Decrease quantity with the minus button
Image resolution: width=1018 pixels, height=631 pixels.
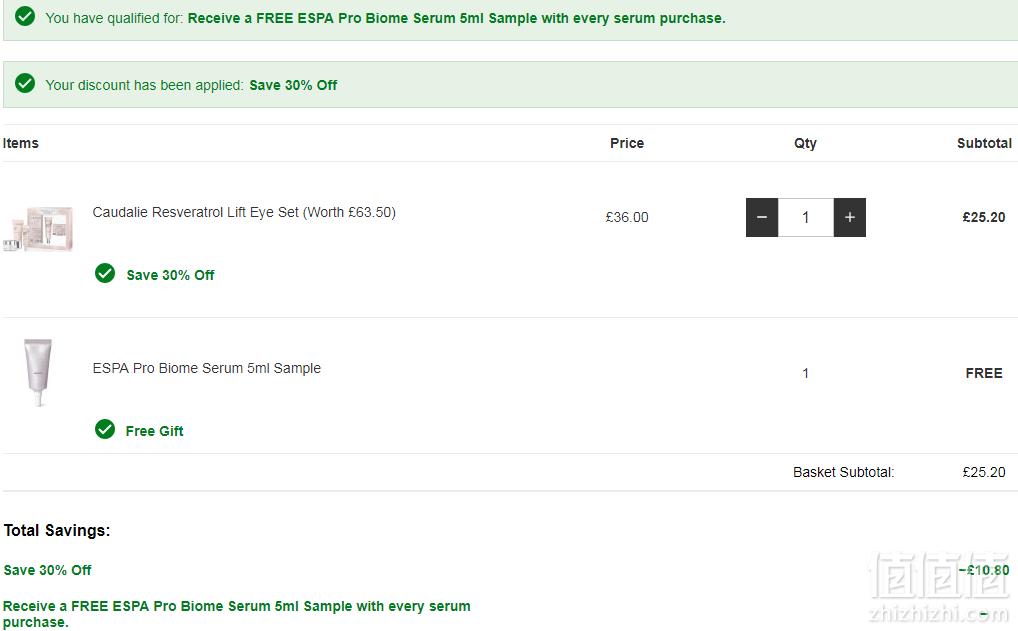762,217
